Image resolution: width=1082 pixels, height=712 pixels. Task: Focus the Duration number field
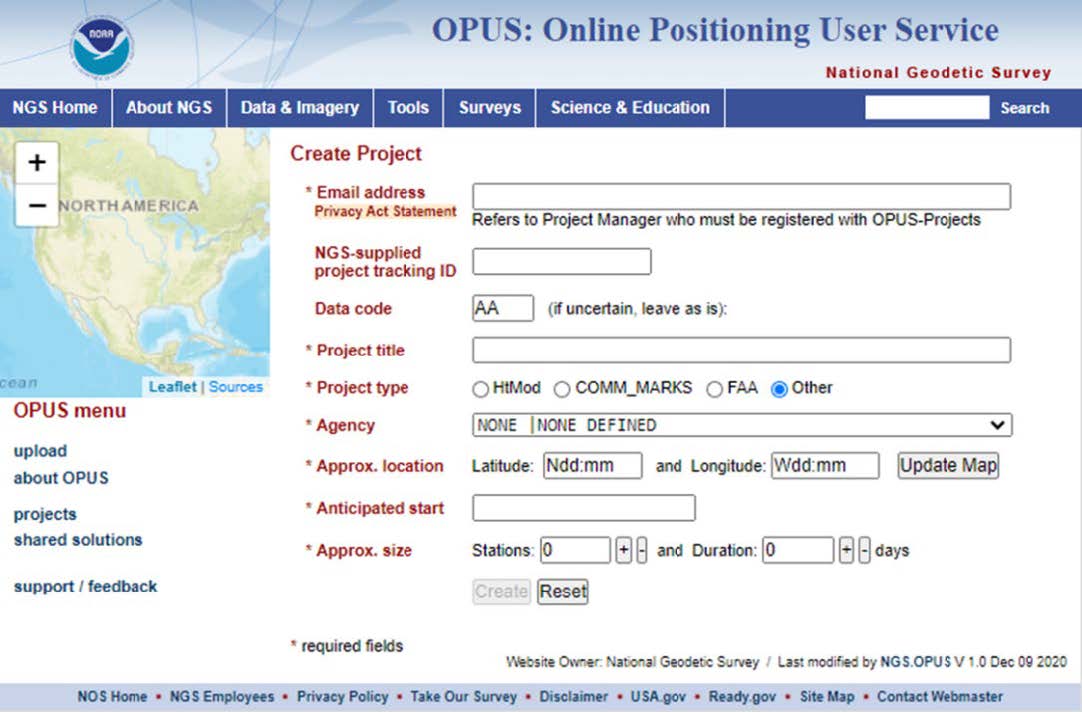coord(798,551)
